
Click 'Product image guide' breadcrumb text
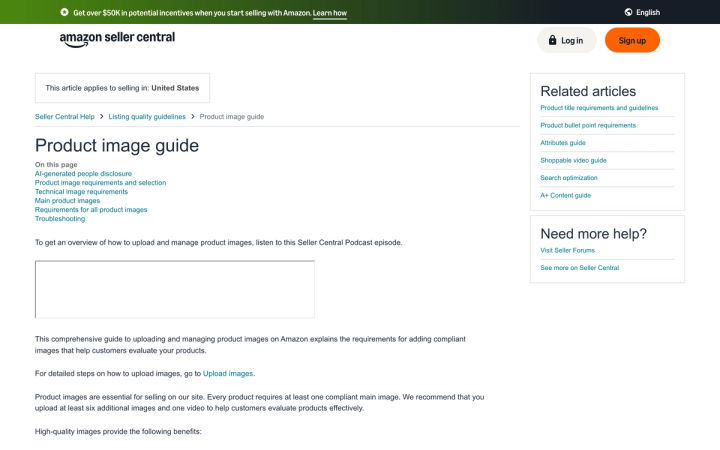[232, 117]
